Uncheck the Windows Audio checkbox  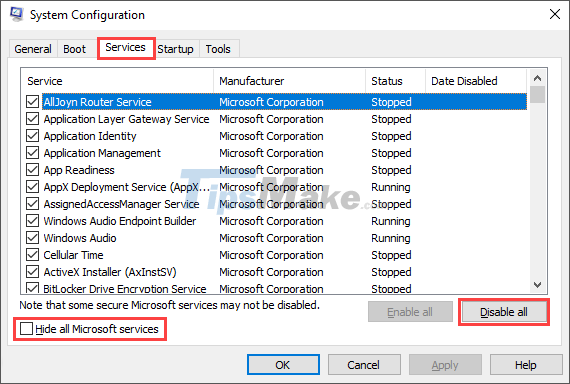[x=32, y=238]
